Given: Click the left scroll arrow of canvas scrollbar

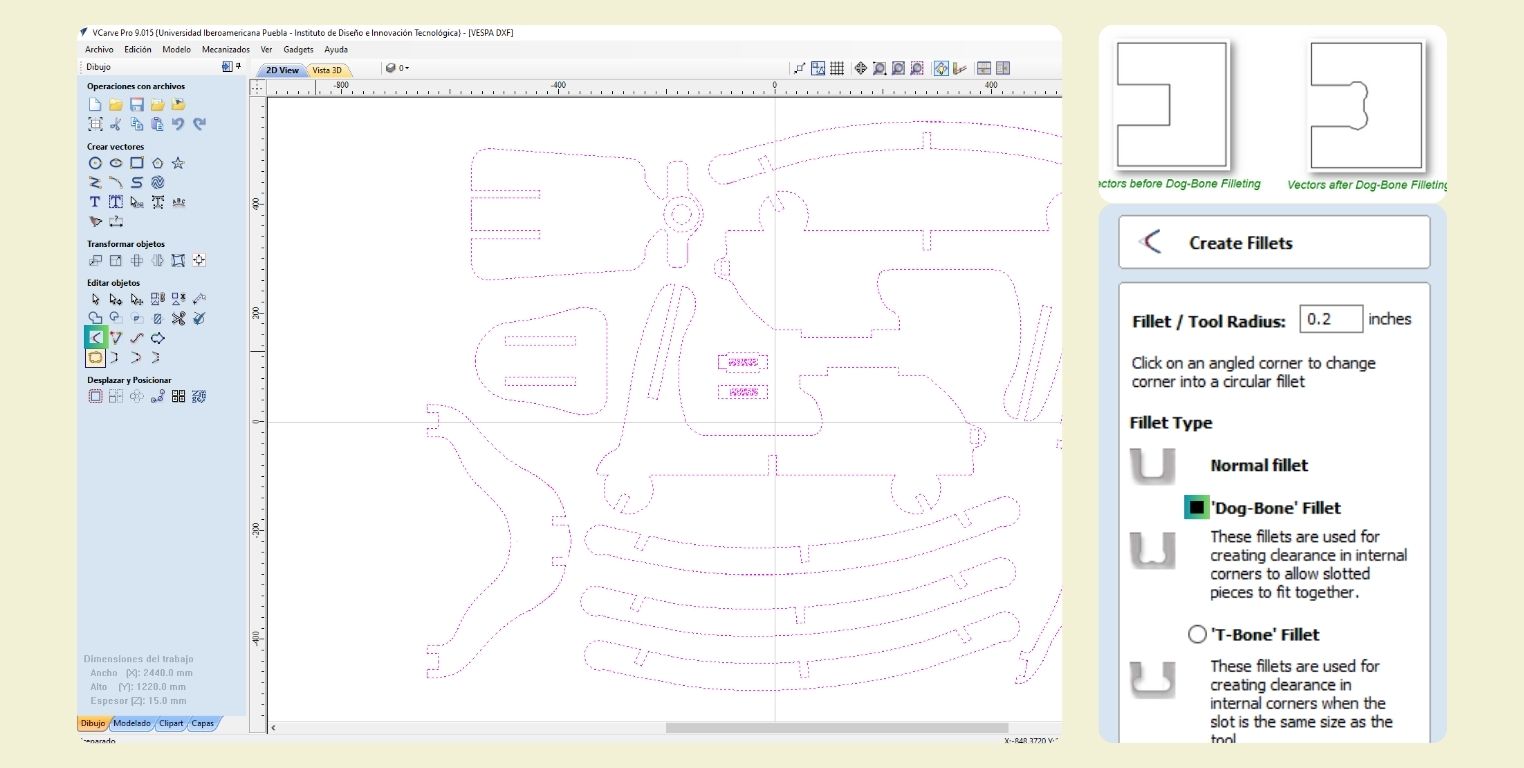Looking at the screenshot, I should tap(273, 728).
